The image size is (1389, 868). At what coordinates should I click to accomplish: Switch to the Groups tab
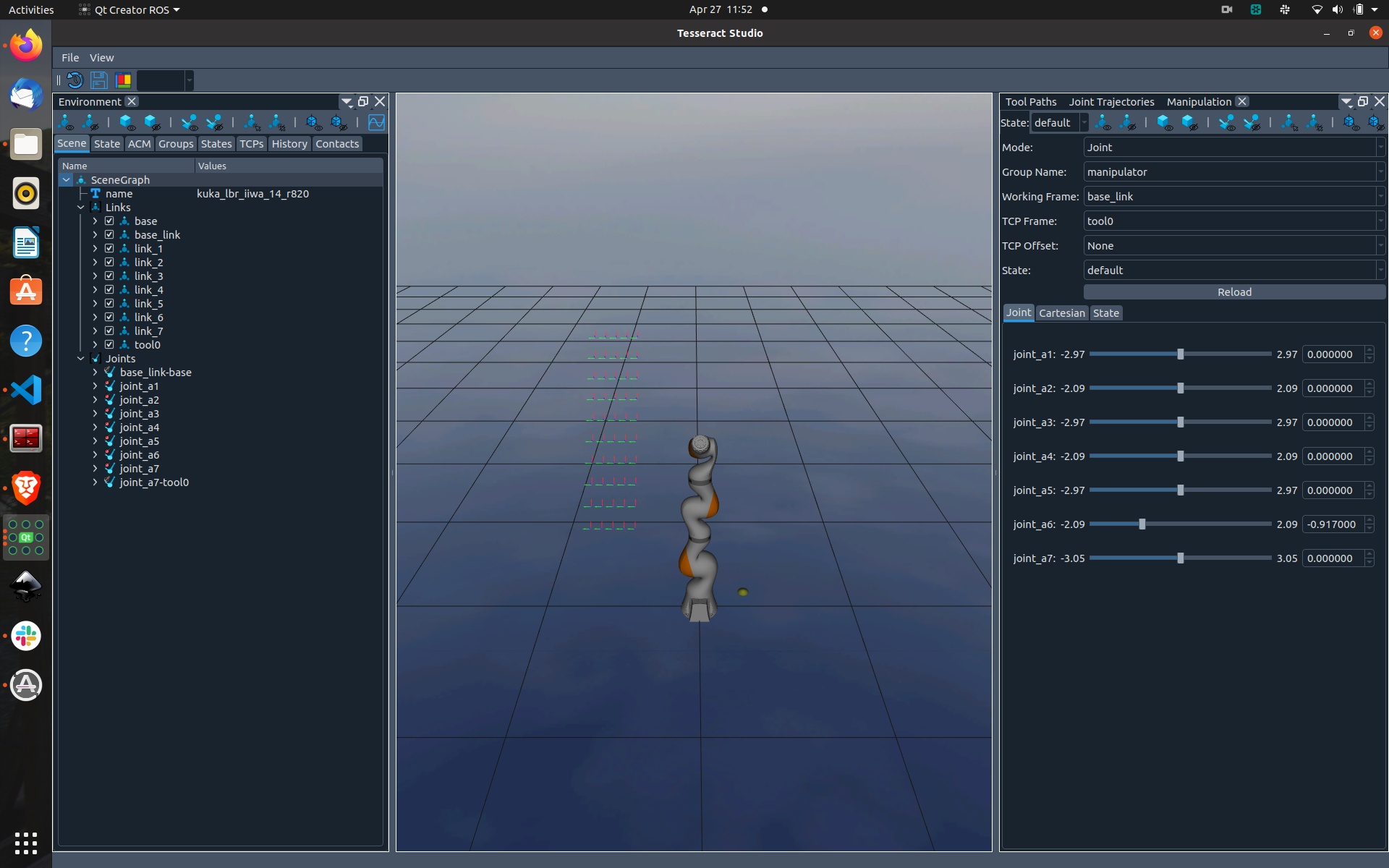coord(176,144)
